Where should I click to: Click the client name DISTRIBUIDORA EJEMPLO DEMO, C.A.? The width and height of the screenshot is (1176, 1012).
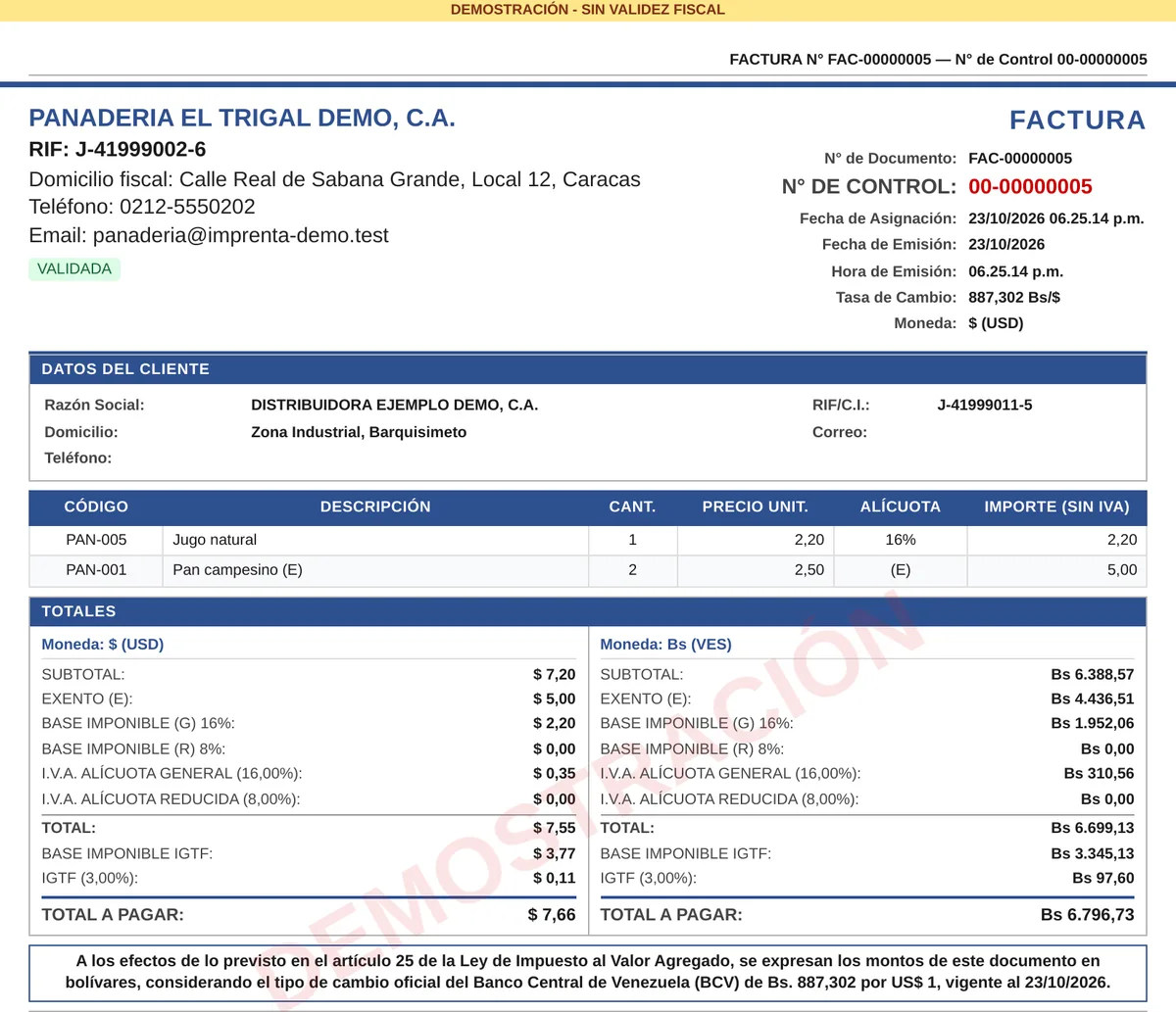395,405
